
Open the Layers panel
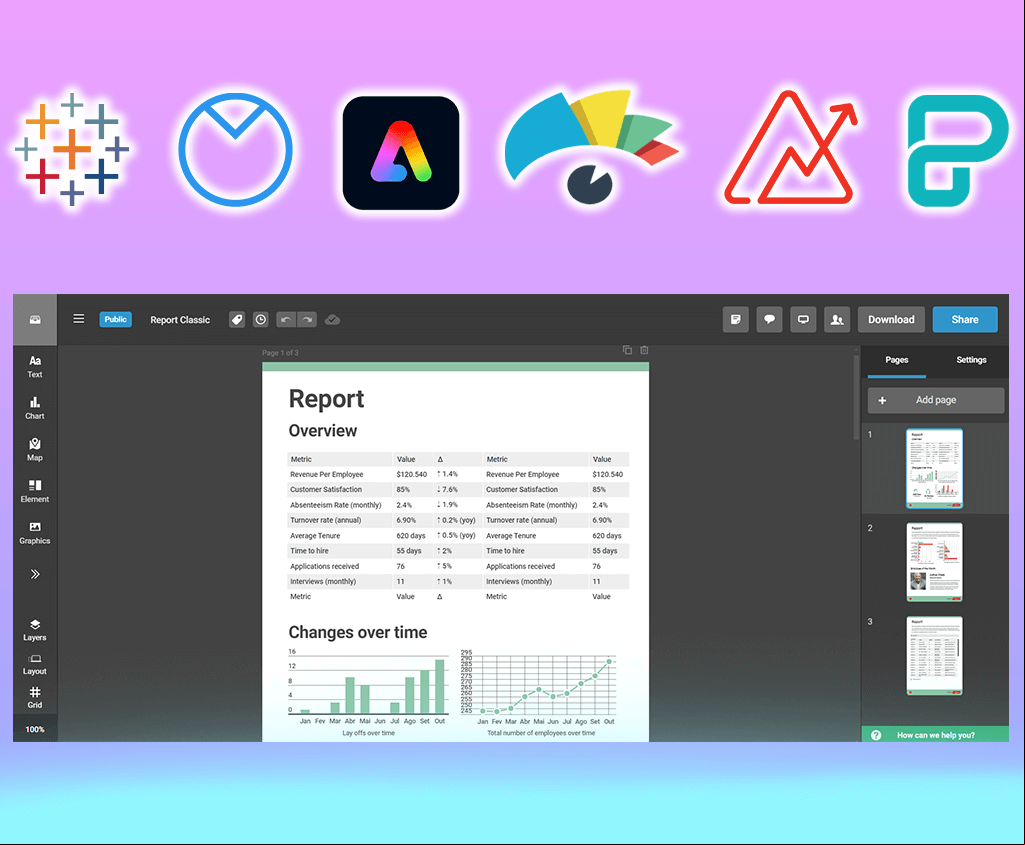tap(35, 630)
